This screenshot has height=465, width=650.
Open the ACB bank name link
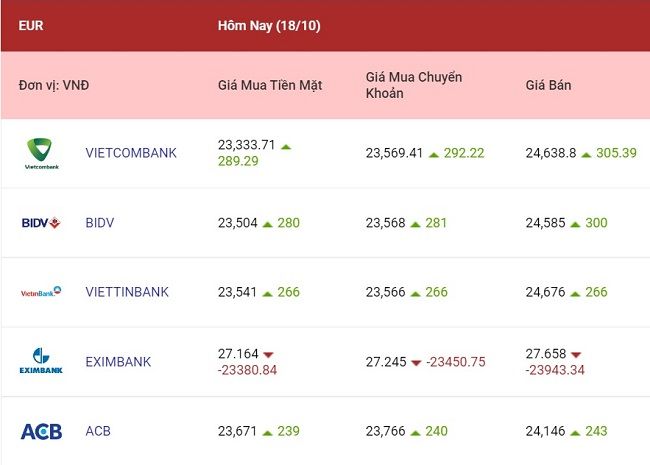point(98,431)
